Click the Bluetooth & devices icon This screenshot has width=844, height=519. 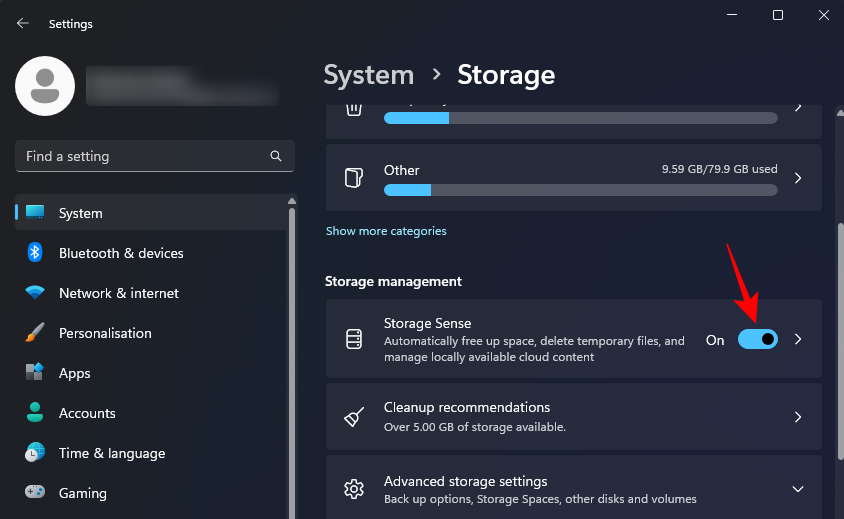click(35, 253)
